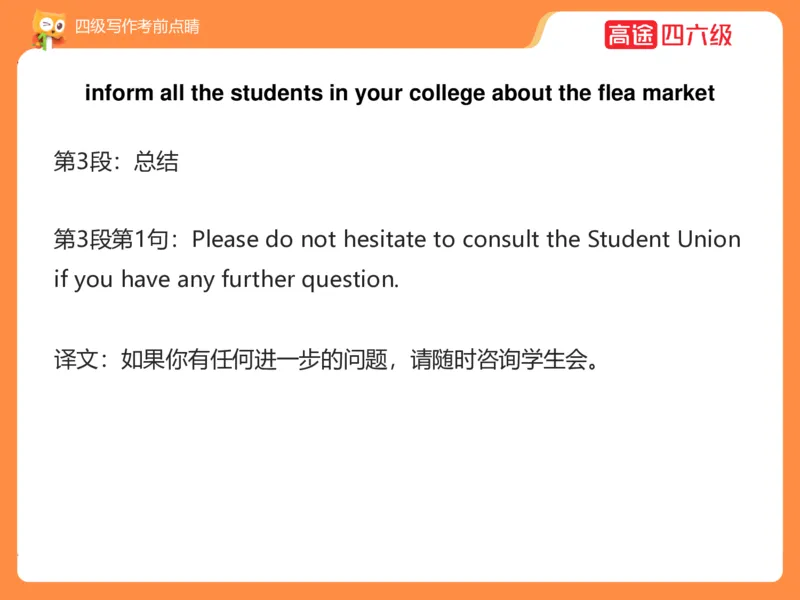Viewport: 800px width, 600px height.
Task: Click the 第3段：总结 paragraph label
Action: click(x=116, y=162)
